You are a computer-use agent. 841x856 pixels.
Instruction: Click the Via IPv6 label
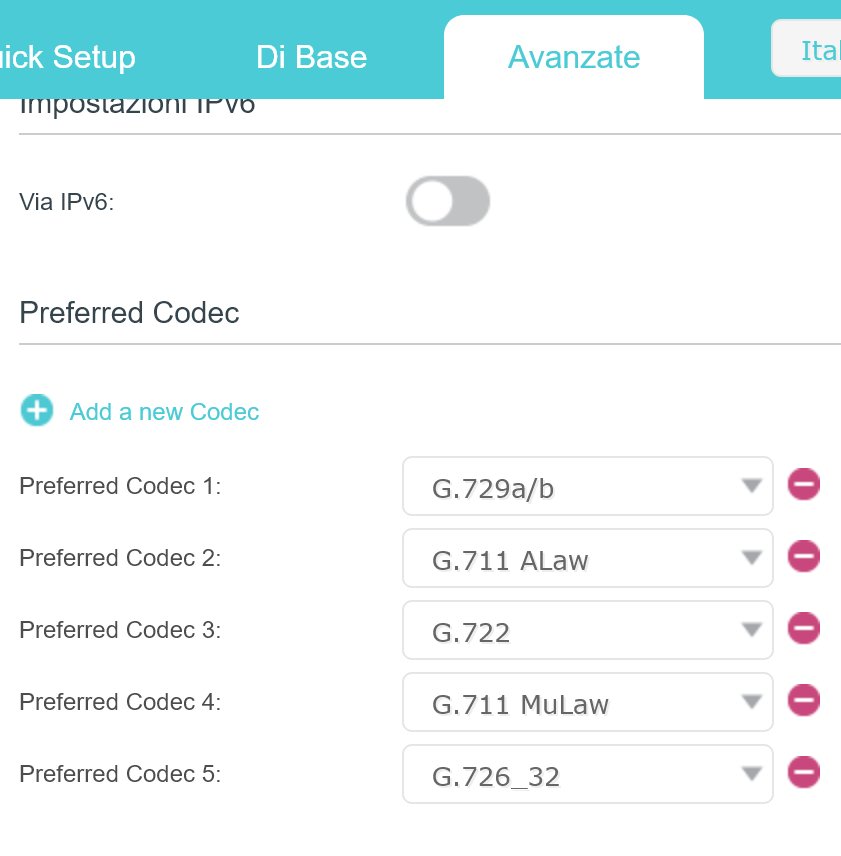coord(67,202)
